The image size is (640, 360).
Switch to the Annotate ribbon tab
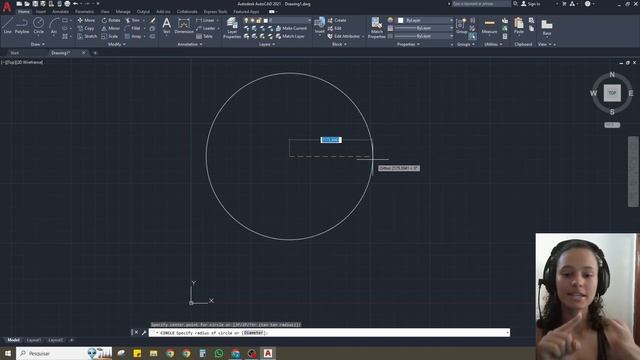(60, 12)
